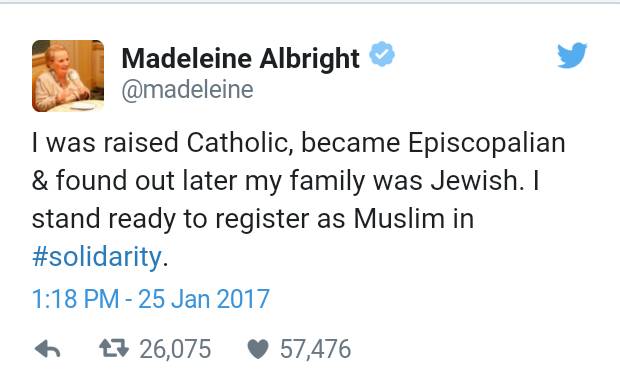The width and height of the screenshot is (620, 374).
Task: Click the @madeleine handle
Action: coord(187,90)
